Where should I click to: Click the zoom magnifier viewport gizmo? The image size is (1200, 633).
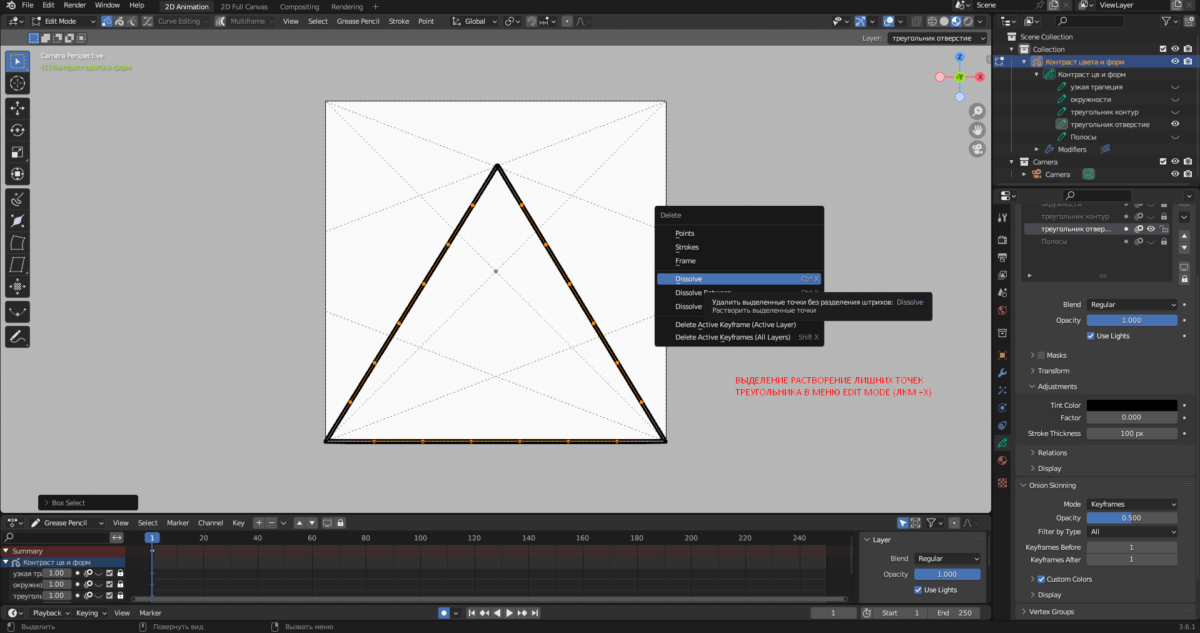pos(975,111)
